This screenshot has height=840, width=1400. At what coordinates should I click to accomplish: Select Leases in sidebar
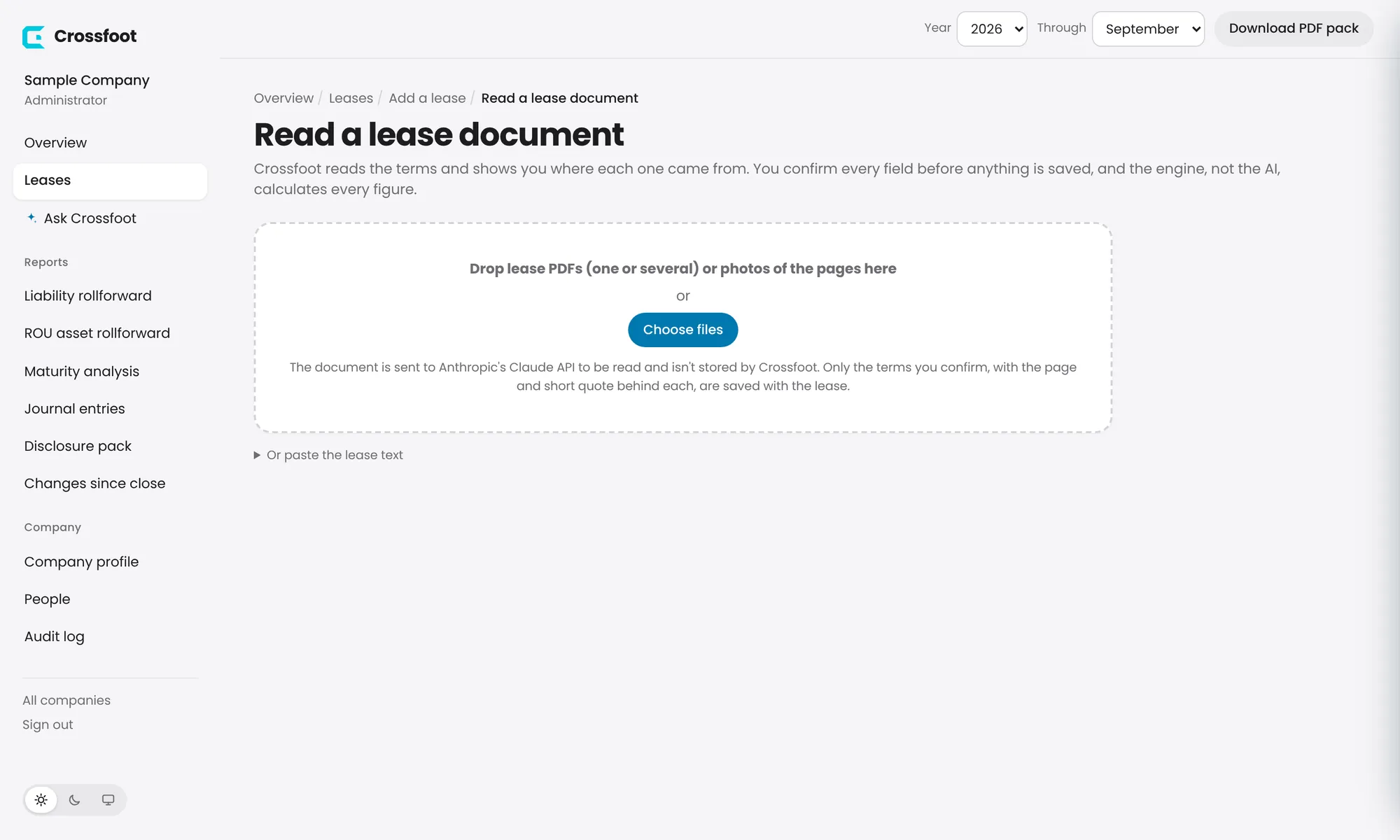coord(110,181)
